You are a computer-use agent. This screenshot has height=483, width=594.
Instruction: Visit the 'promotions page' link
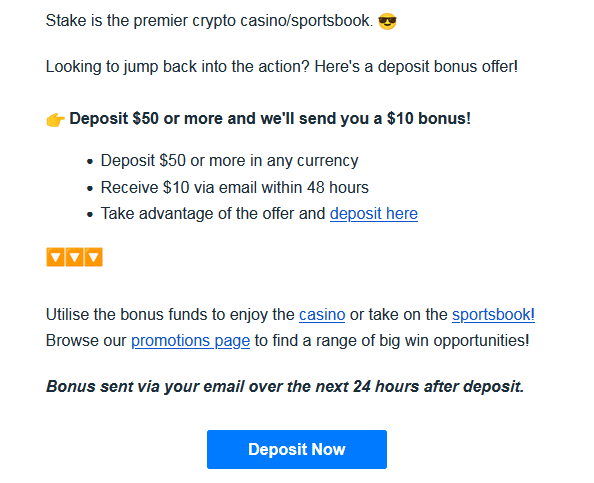[191, 341]
